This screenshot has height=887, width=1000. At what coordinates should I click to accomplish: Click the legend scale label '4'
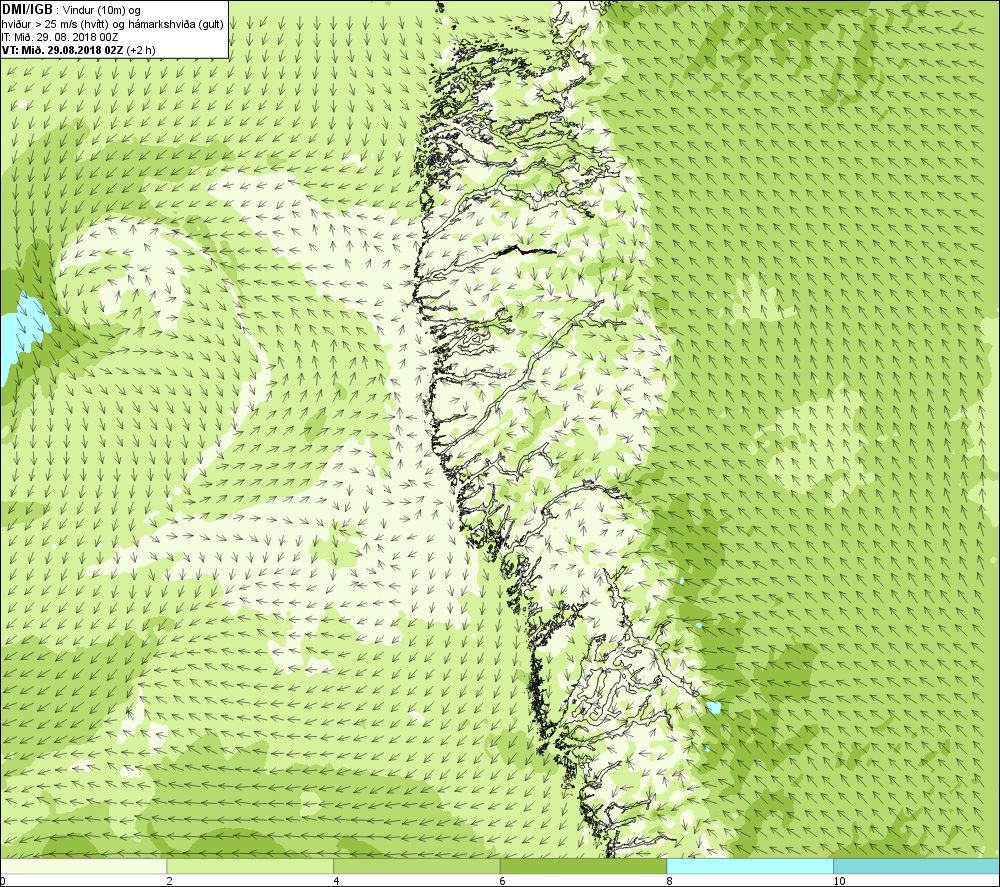click(336, 881)
